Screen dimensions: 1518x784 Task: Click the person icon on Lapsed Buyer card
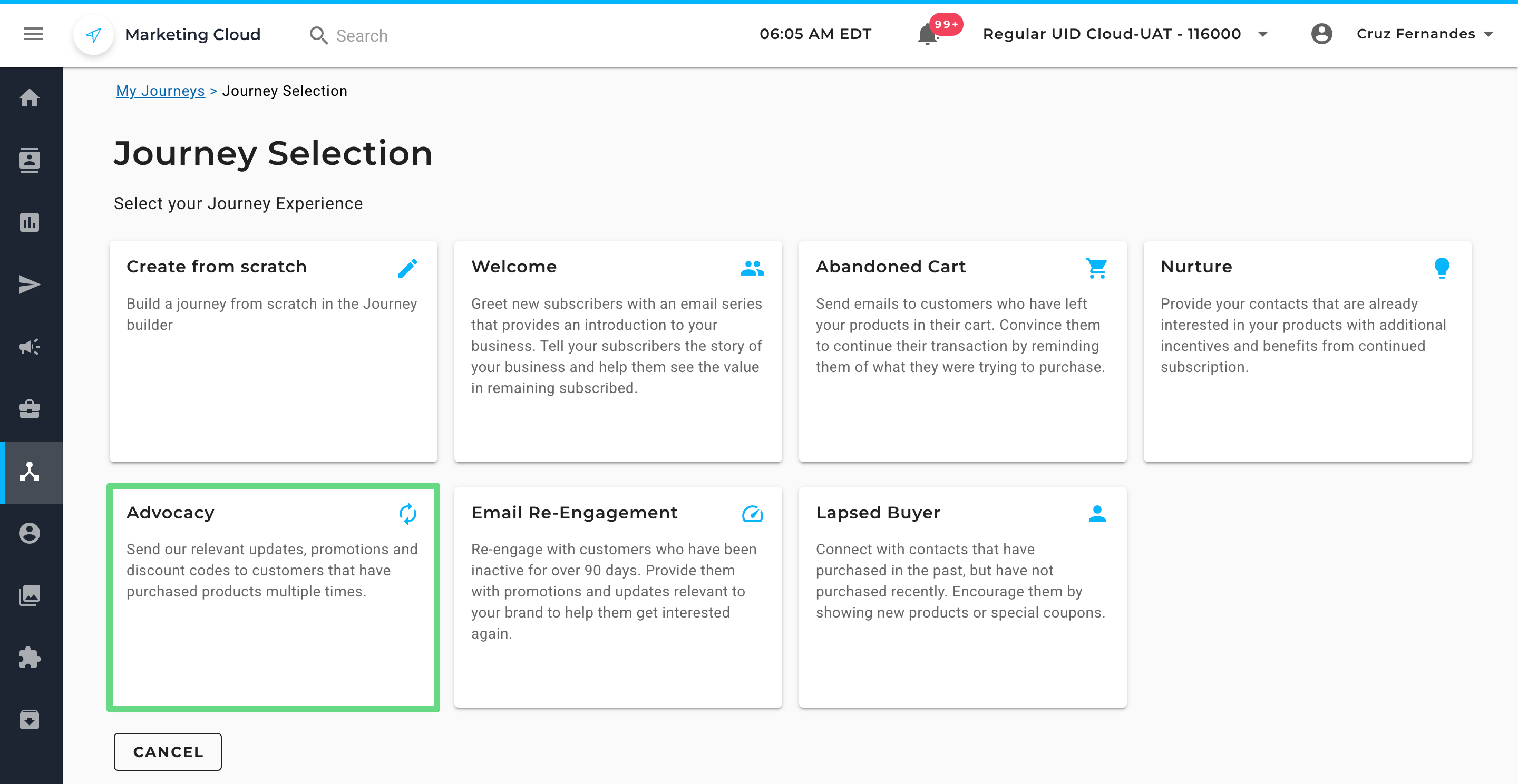(1097, 514)
